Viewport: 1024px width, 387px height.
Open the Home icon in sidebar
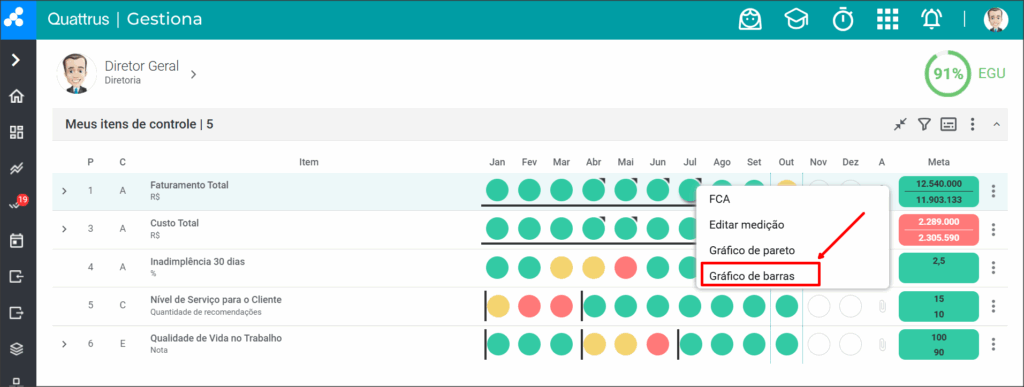click(16, 97)
